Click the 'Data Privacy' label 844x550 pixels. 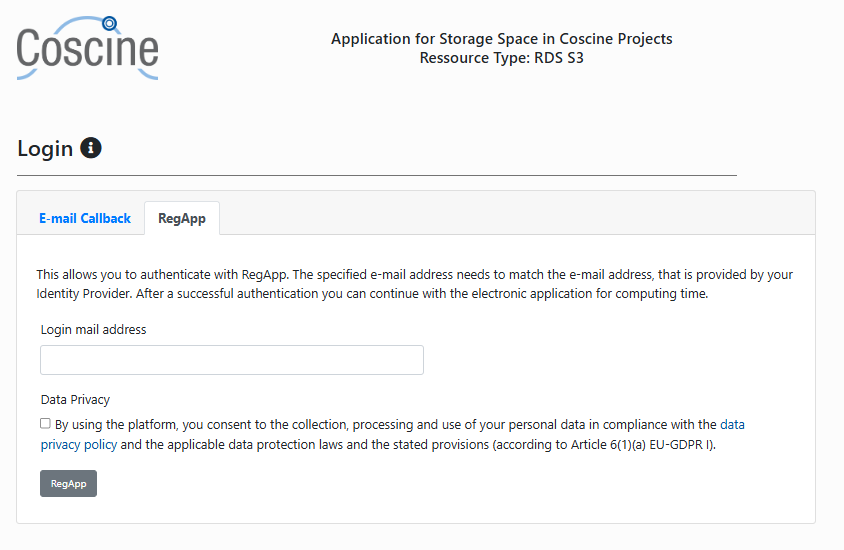click(x=75, y=399)
